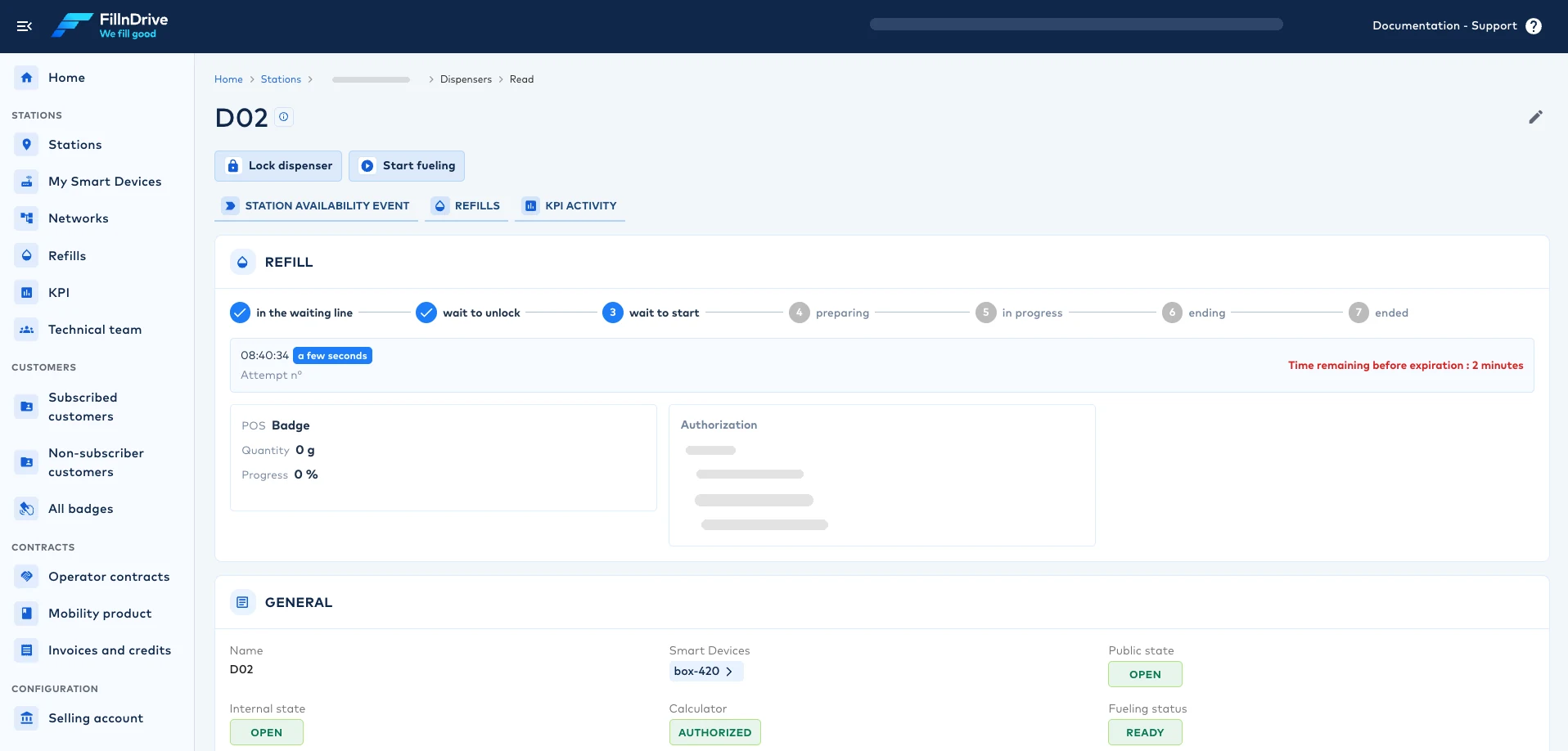1568x751 pixels.
Task: Select step 3 'wait to start'
Action: (651, 313)
